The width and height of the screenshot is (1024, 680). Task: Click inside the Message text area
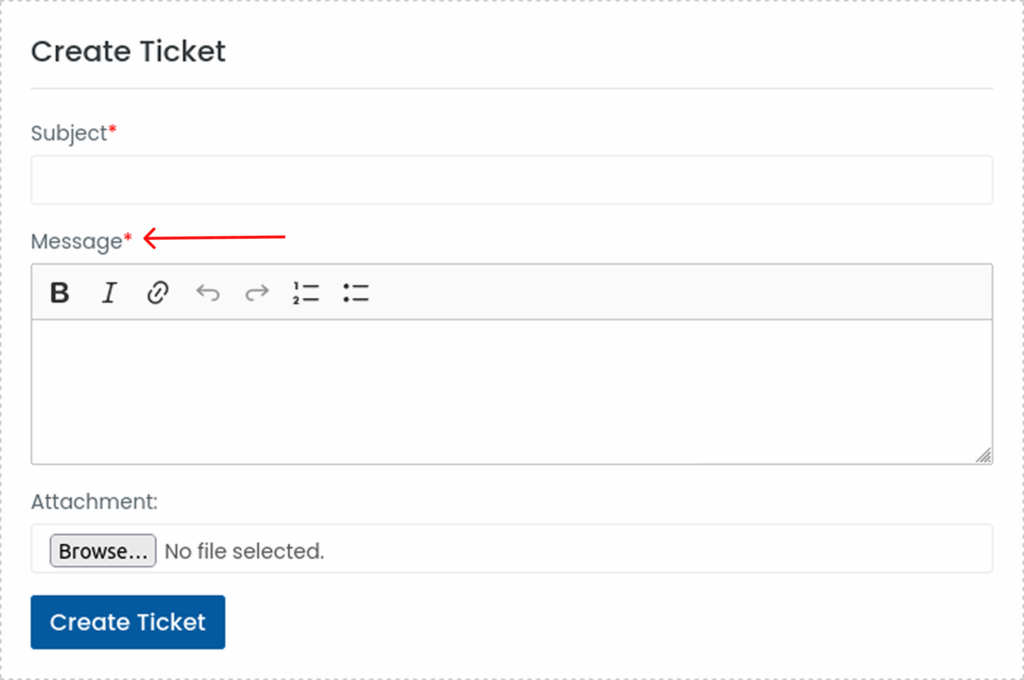[x=511, y=391]
